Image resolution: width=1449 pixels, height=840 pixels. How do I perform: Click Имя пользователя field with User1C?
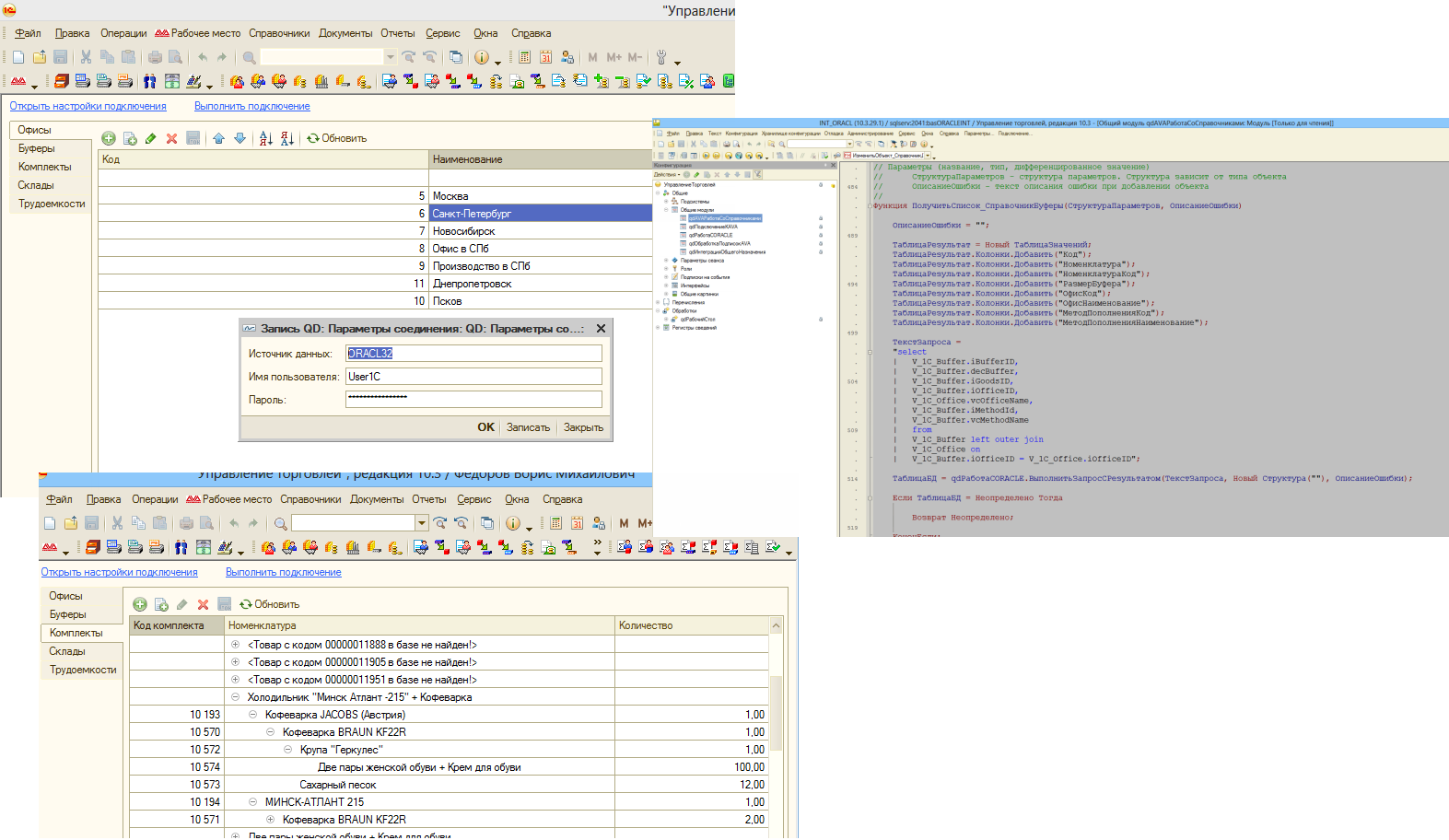pos(473,377)
